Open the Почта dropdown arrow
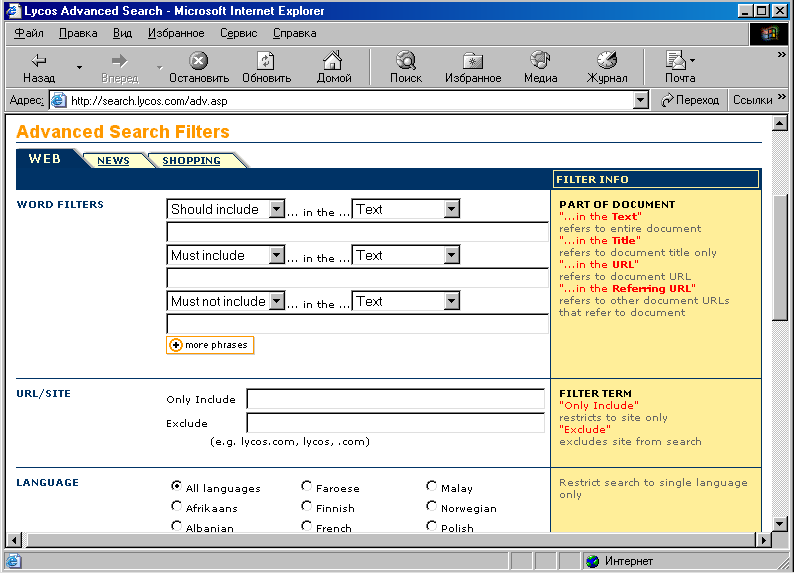794x574 pixels. [x=692, y=61]
